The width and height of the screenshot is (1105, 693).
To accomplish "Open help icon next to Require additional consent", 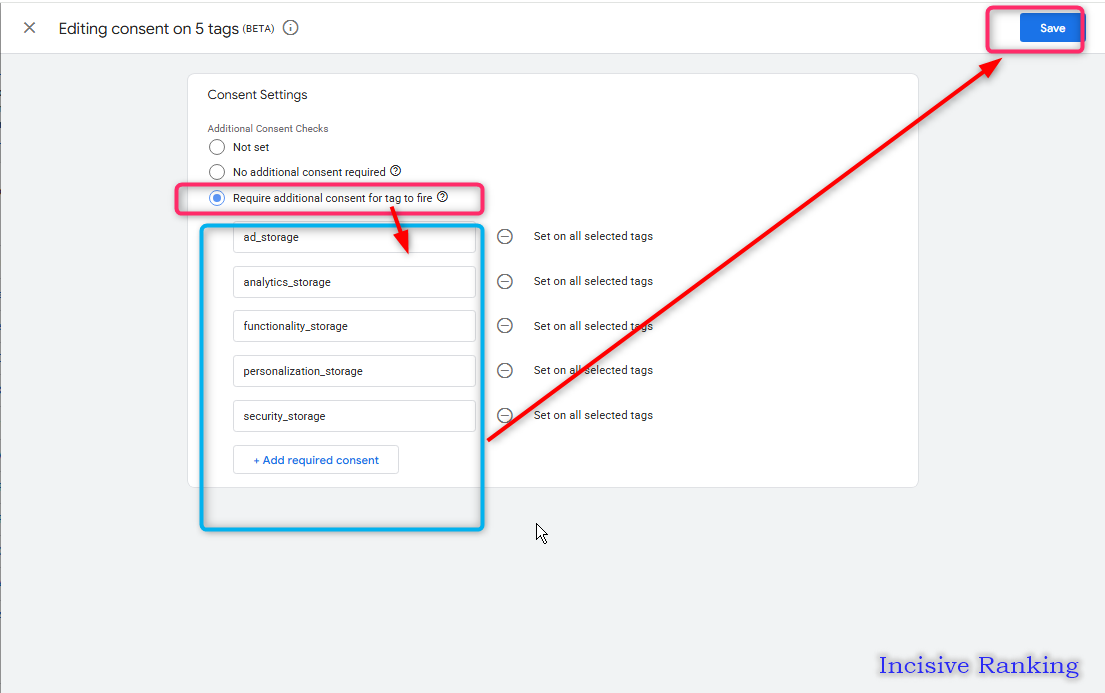I will (x=443, y=197).
